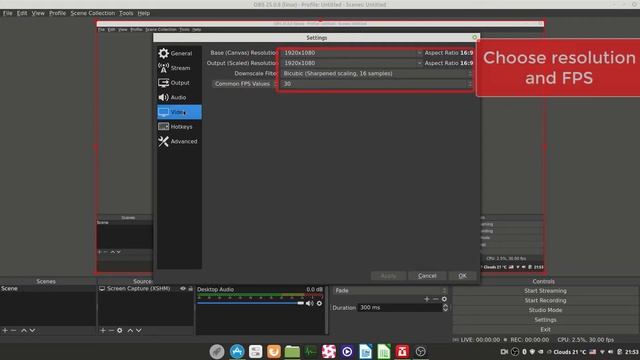640x360 pixels.
Task: Remove the scene transition with minus icon
Action: (436, 299)
